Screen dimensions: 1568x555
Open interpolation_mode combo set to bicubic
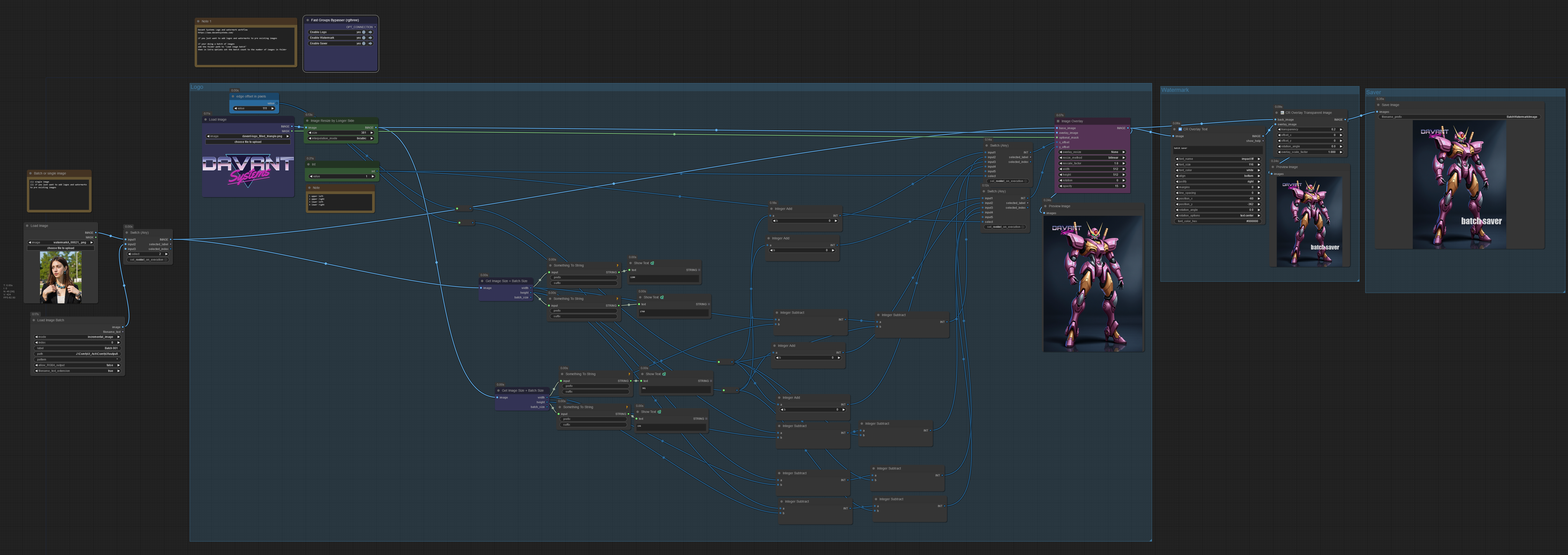[341, 138]
